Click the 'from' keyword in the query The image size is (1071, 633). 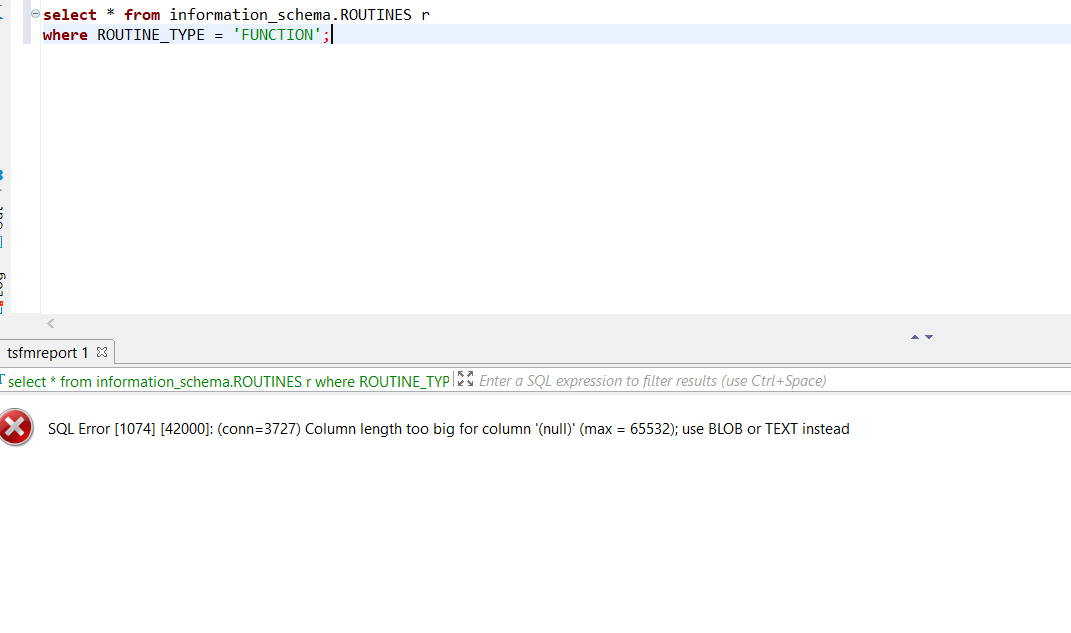(142, 15)
